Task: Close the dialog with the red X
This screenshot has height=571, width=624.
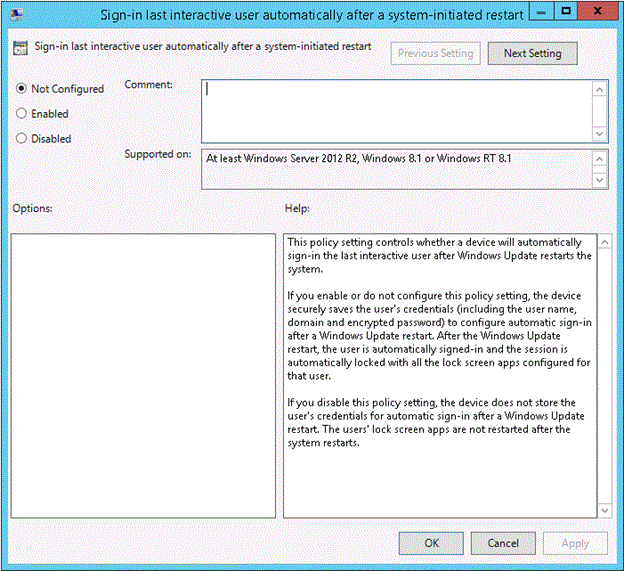Action: point(597,11)
